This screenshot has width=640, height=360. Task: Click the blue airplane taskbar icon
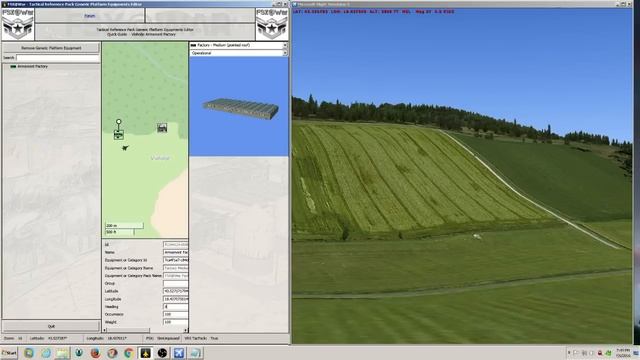coord(179,353)
